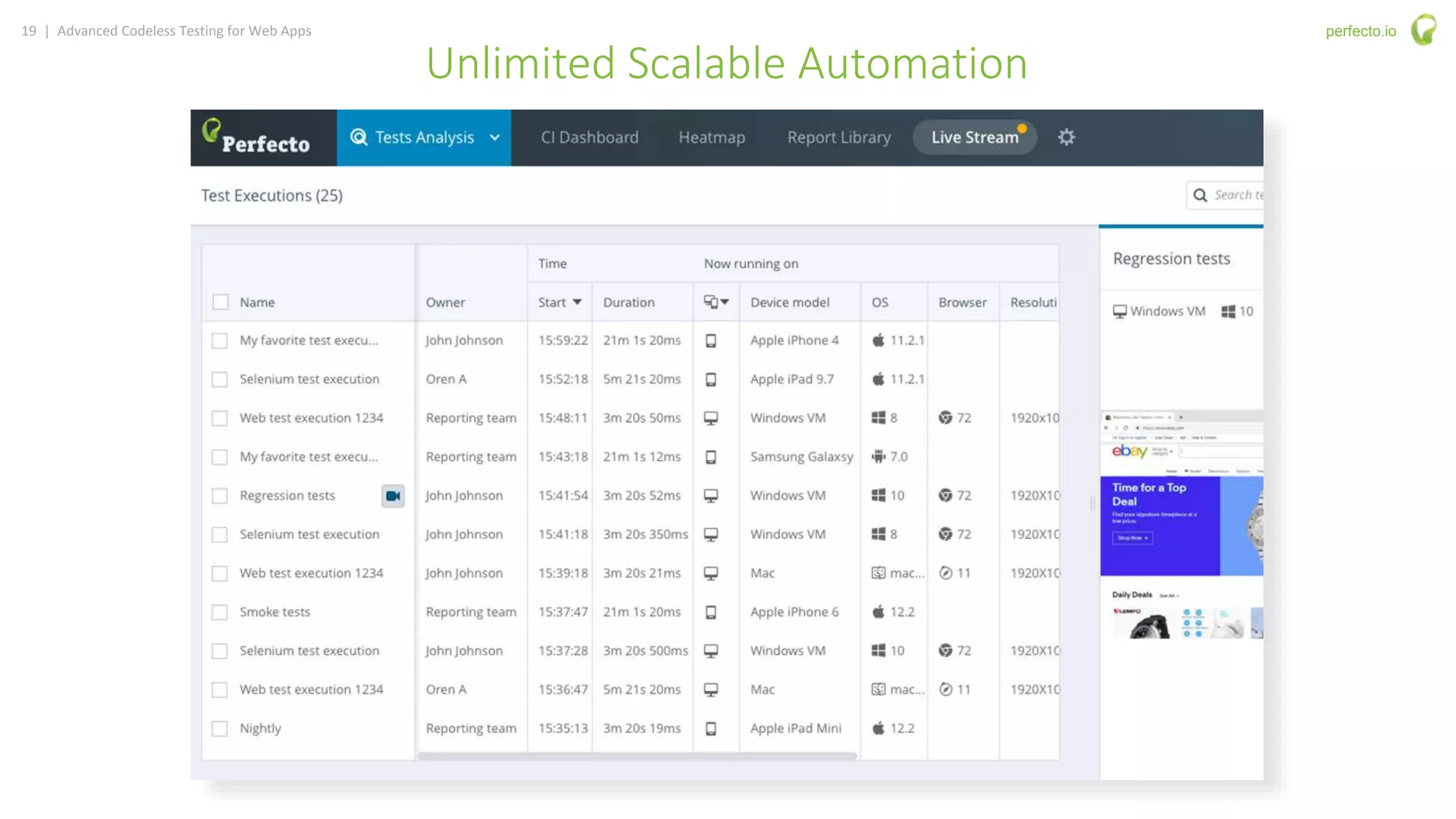Click the Name column header
The height and width of the screenshot is (819, 1456).
pos(257,302)
